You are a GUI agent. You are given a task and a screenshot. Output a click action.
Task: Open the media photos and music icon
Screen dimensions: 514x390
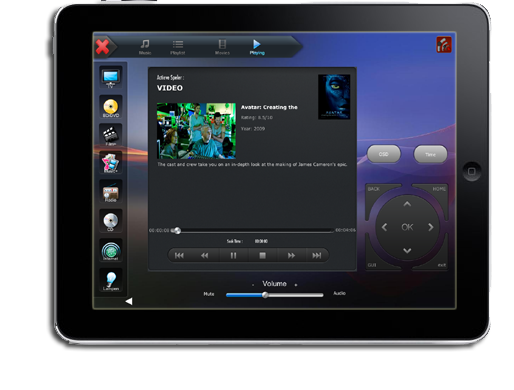tap(111, 163)
